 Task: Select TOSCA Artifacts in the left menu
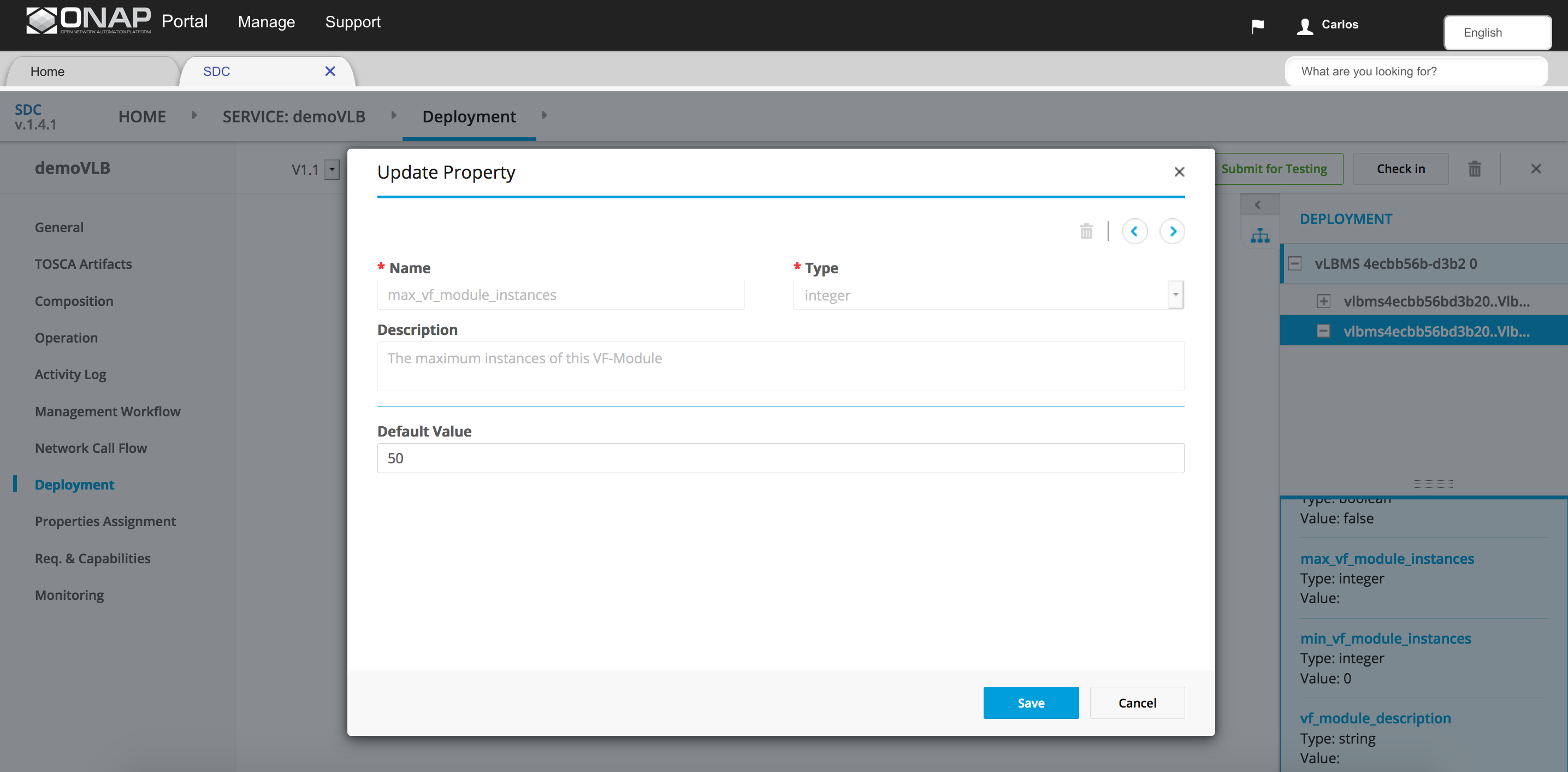click(x=84, y=264)
